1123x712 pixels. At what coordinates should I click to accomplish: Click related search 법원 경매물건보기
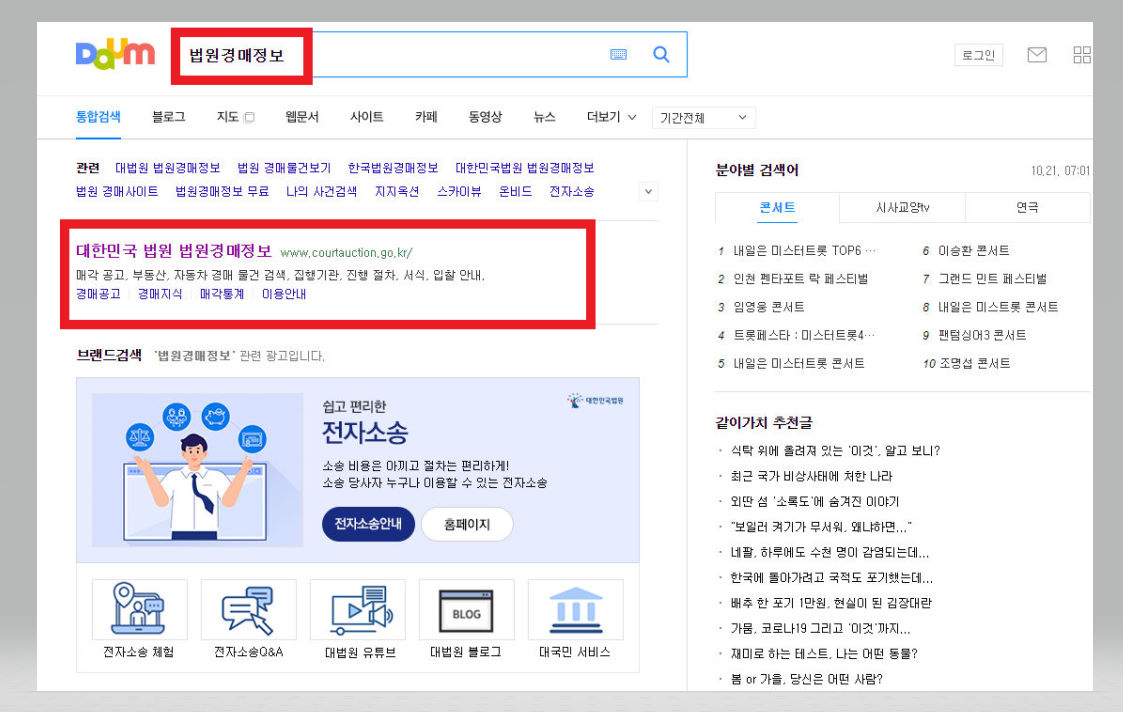pos(284,168)
